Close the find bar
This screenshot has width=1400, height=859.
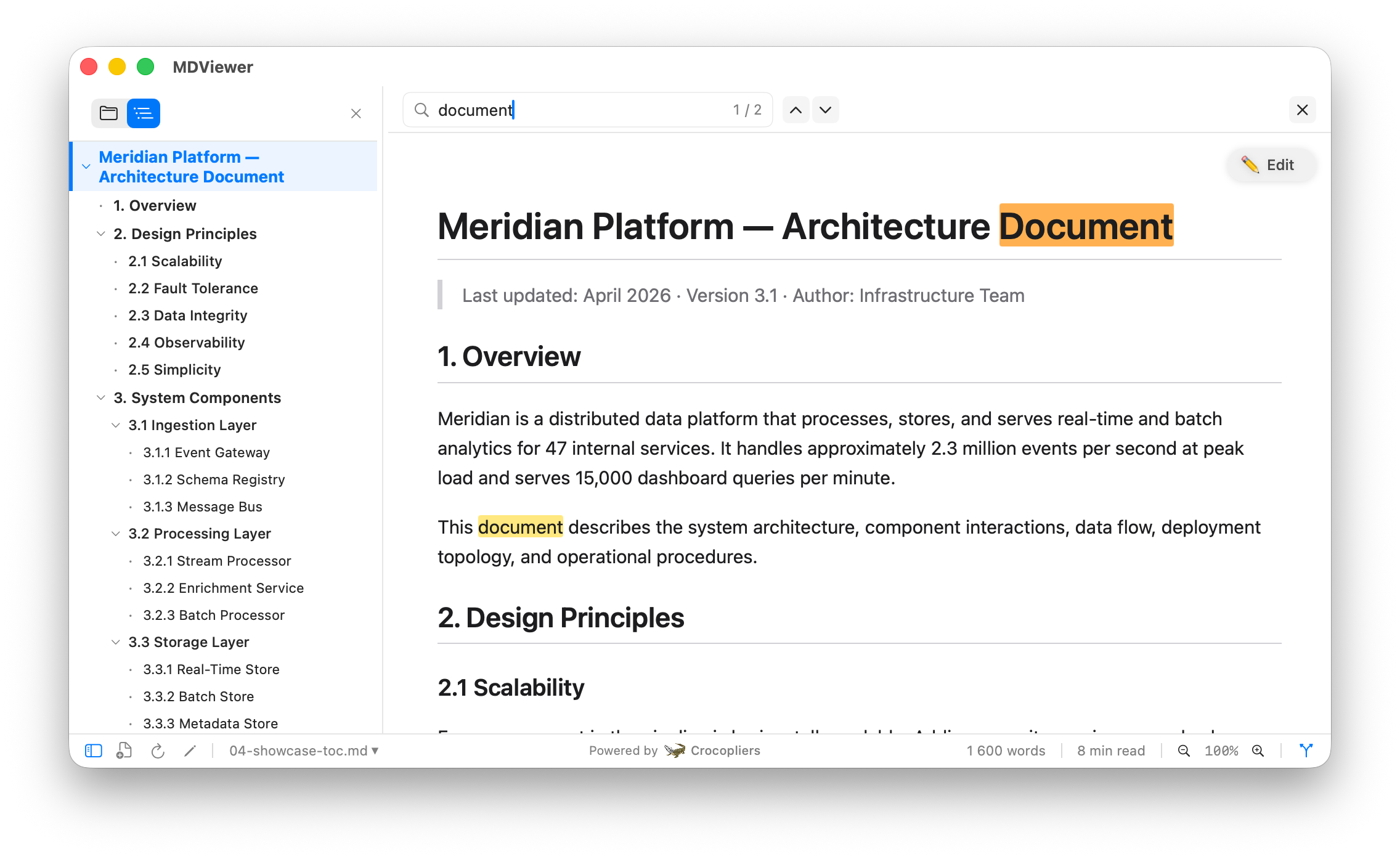point(1303,110)
